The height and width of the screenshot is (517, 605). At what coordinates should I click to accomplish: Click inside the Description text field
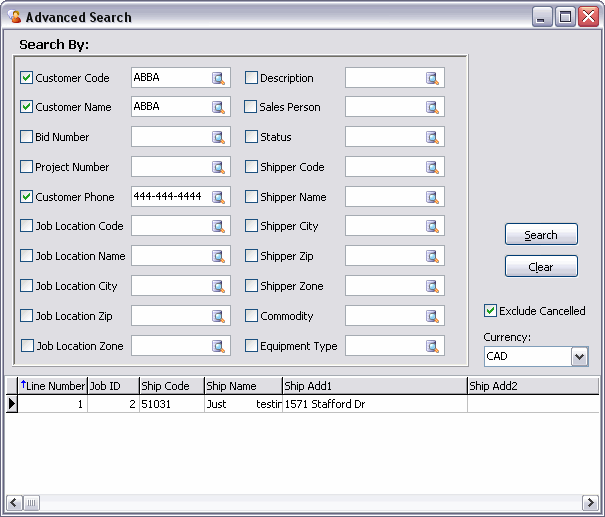[384, 78]
